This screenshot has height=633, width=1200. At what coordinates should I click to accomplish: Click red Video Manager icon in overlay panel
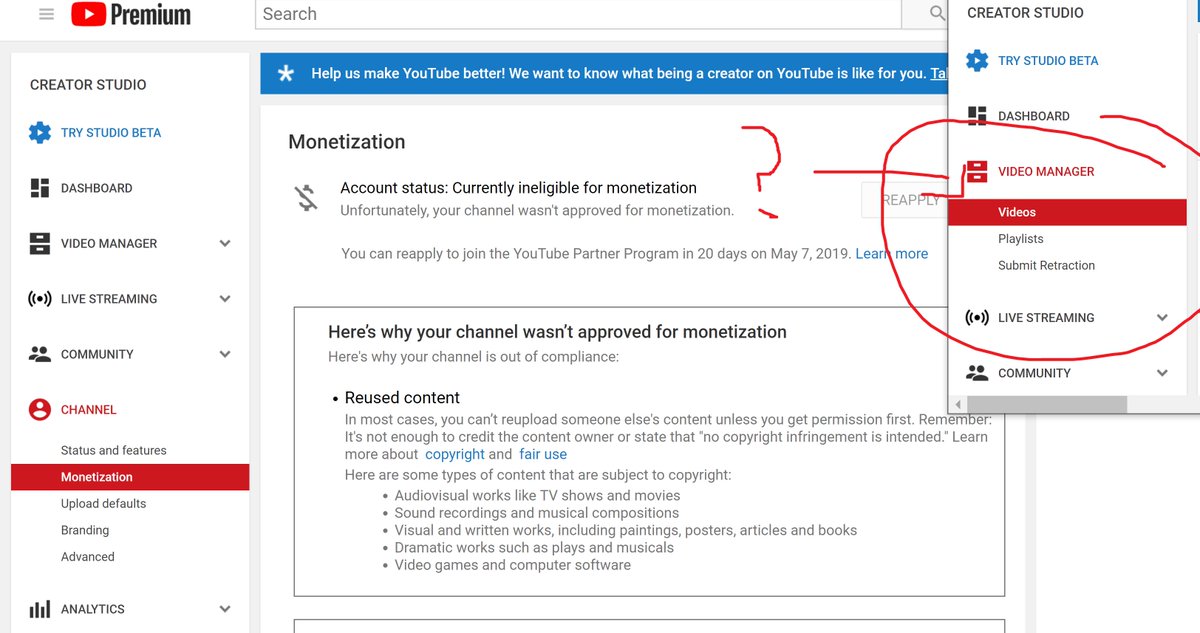[977, 172]
